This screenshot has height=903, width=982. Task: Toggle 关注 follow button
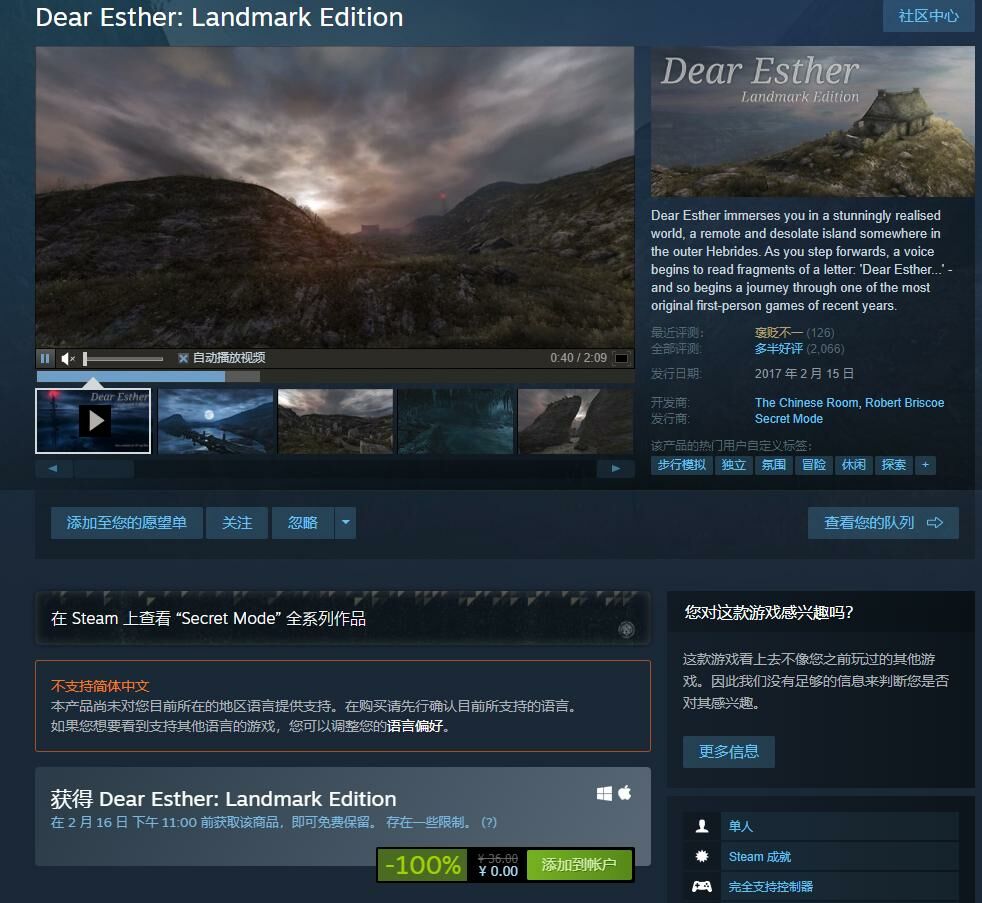(237, 522)
